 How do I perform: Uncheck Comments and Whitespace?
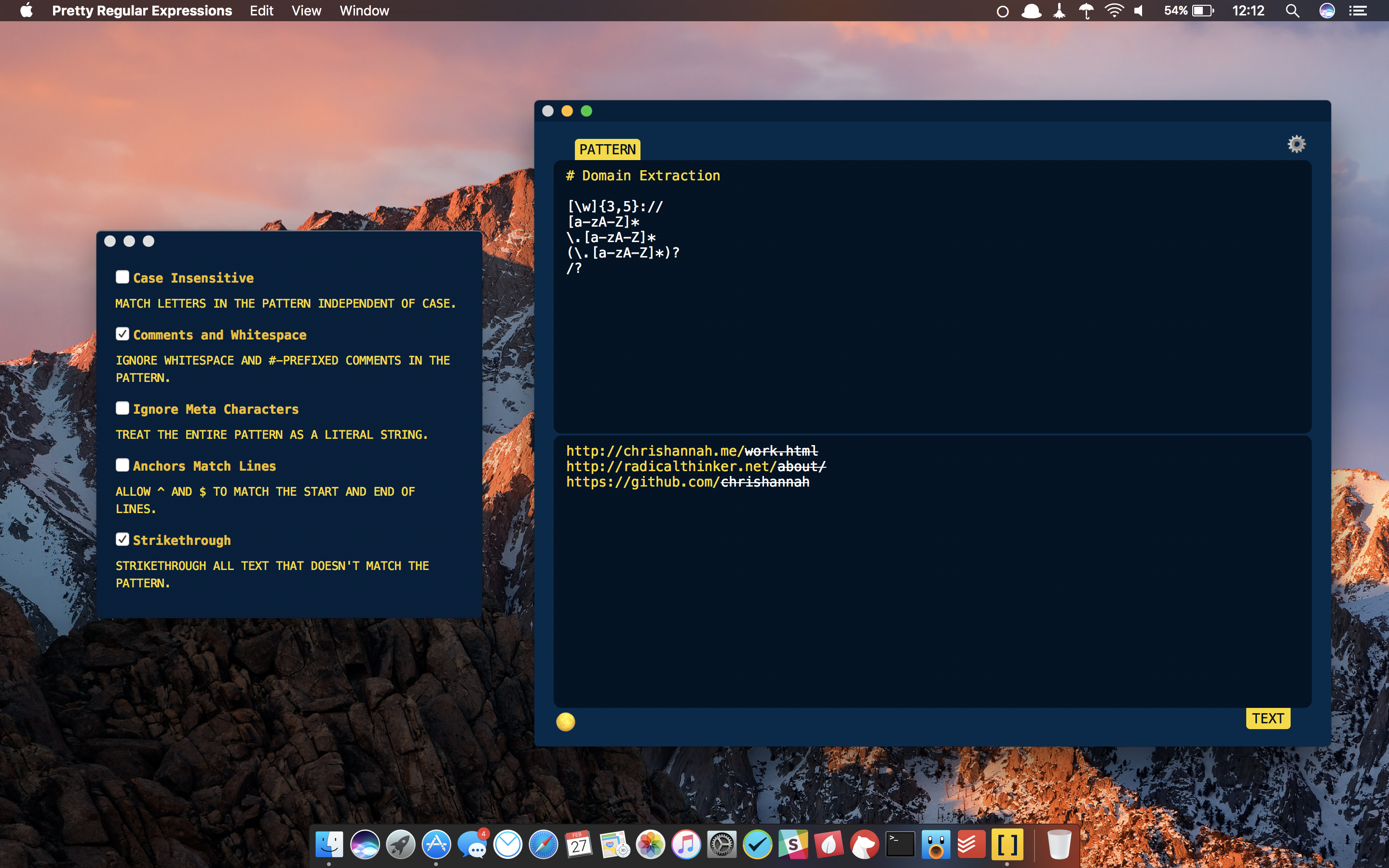[x=122, y=334]
